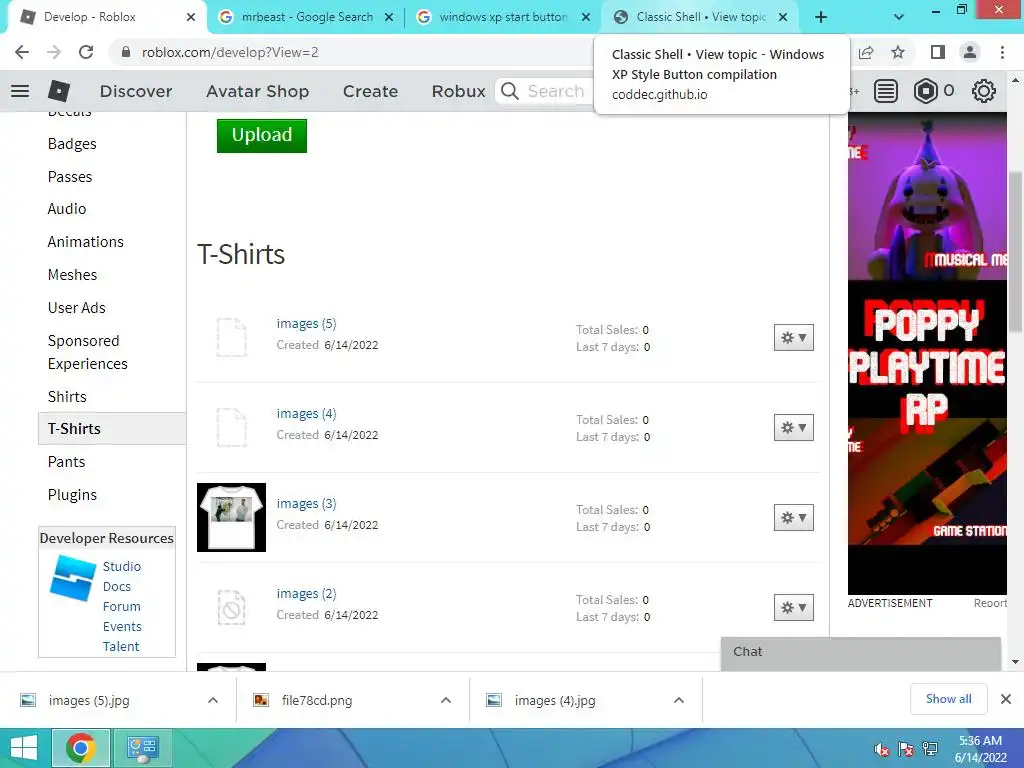Screen dimensions: 1024x768
Task: Select Badges in sidebar
Action: pos(72,144)
